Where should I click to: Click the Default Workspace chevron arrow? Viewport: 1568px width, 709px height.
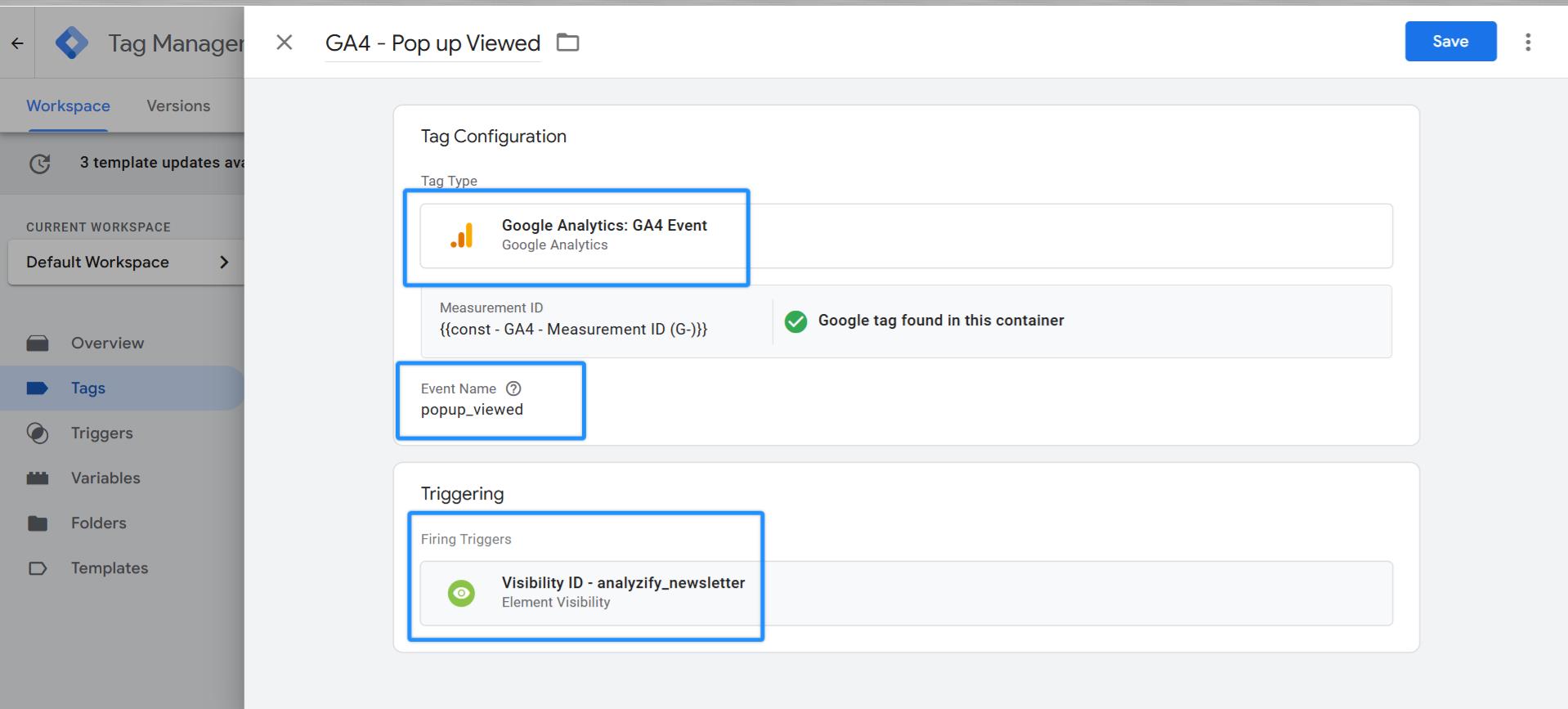click(x=224, y=262)
